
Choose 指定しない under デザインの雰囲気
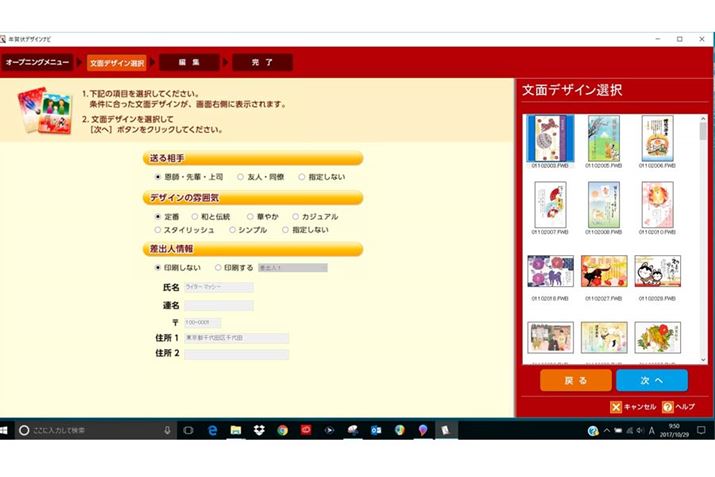[285, 230]
